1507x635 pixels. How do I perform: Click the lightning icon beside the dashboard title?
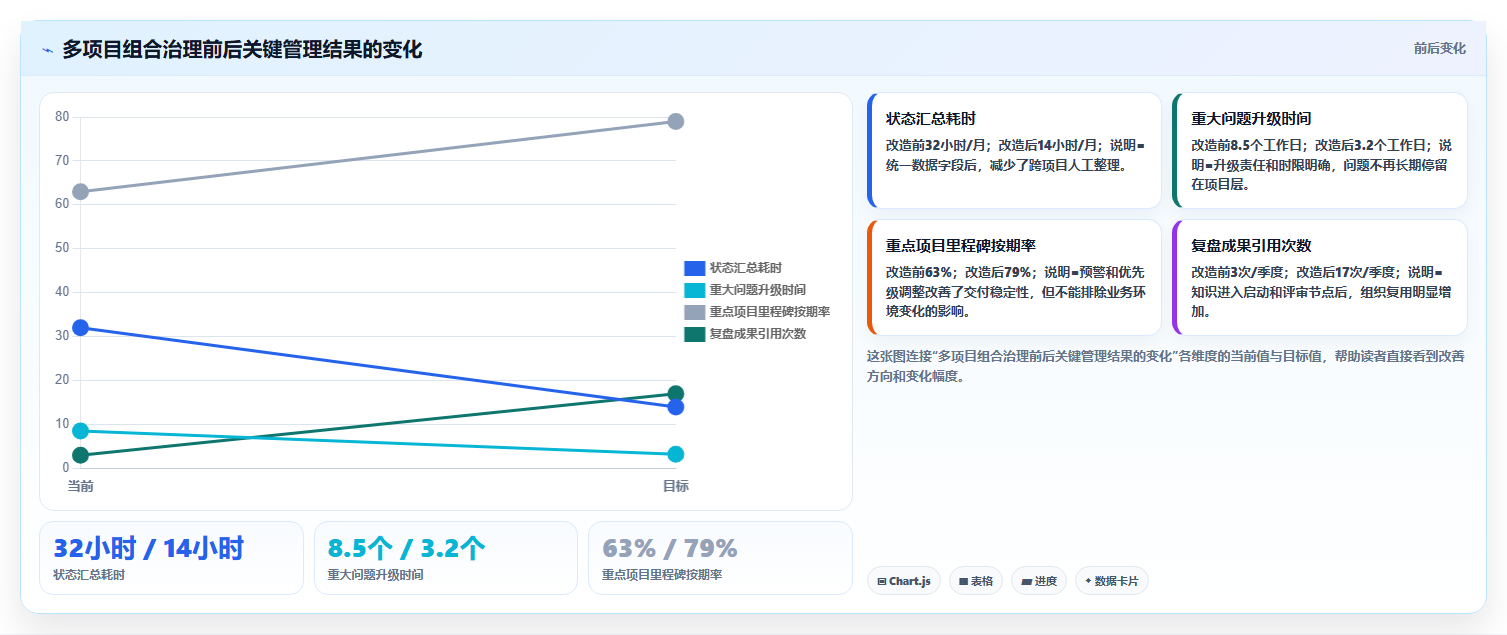pos(47,49)
